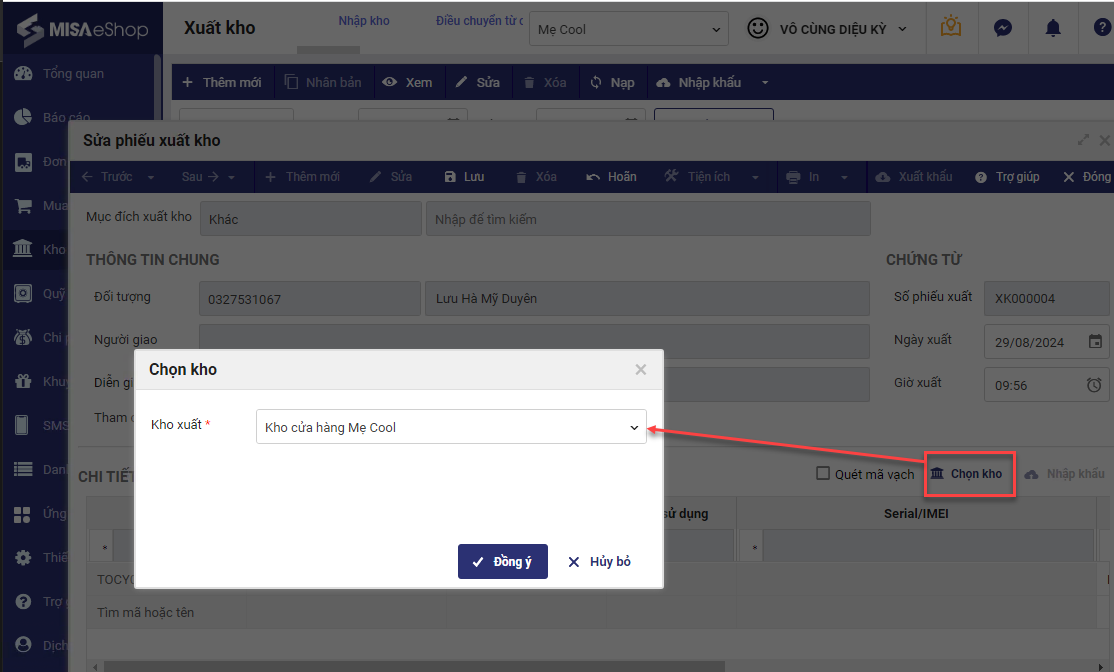The image size is (1114, 672).
Task: Click the Nhập để tìm kiếm field
Action: click(x=648, y=219)
